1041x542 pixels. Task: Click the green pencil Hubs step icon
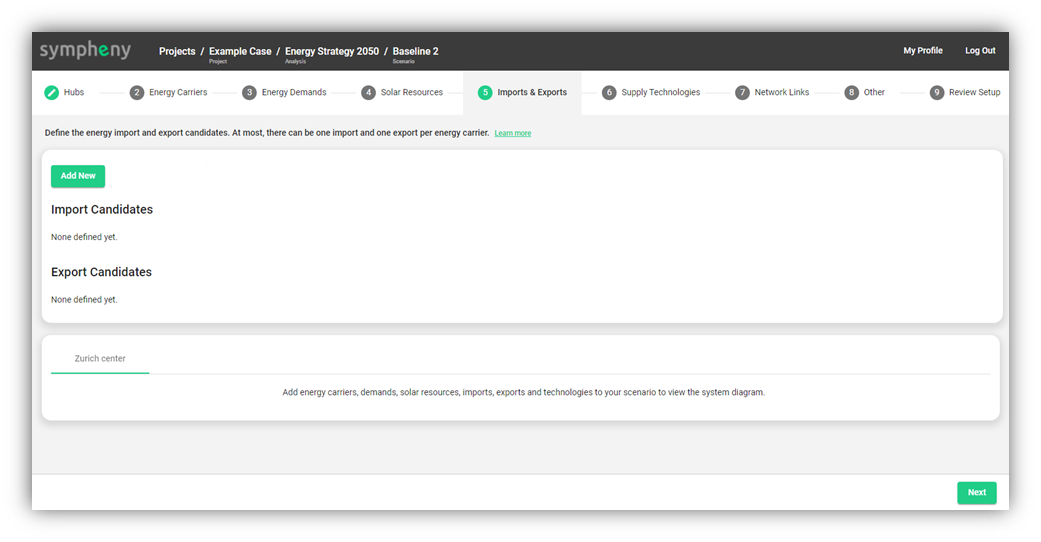[52, 93]
